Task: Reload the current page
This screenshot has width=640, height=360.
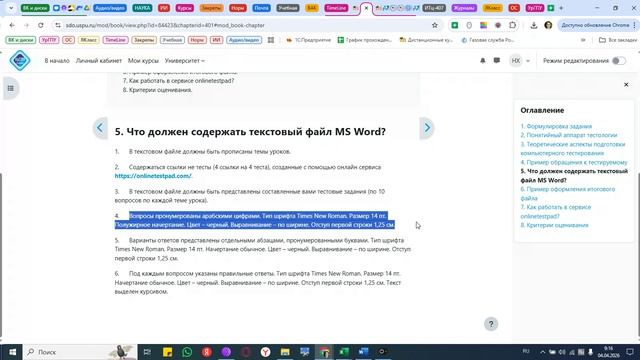Action: point(41,25)
